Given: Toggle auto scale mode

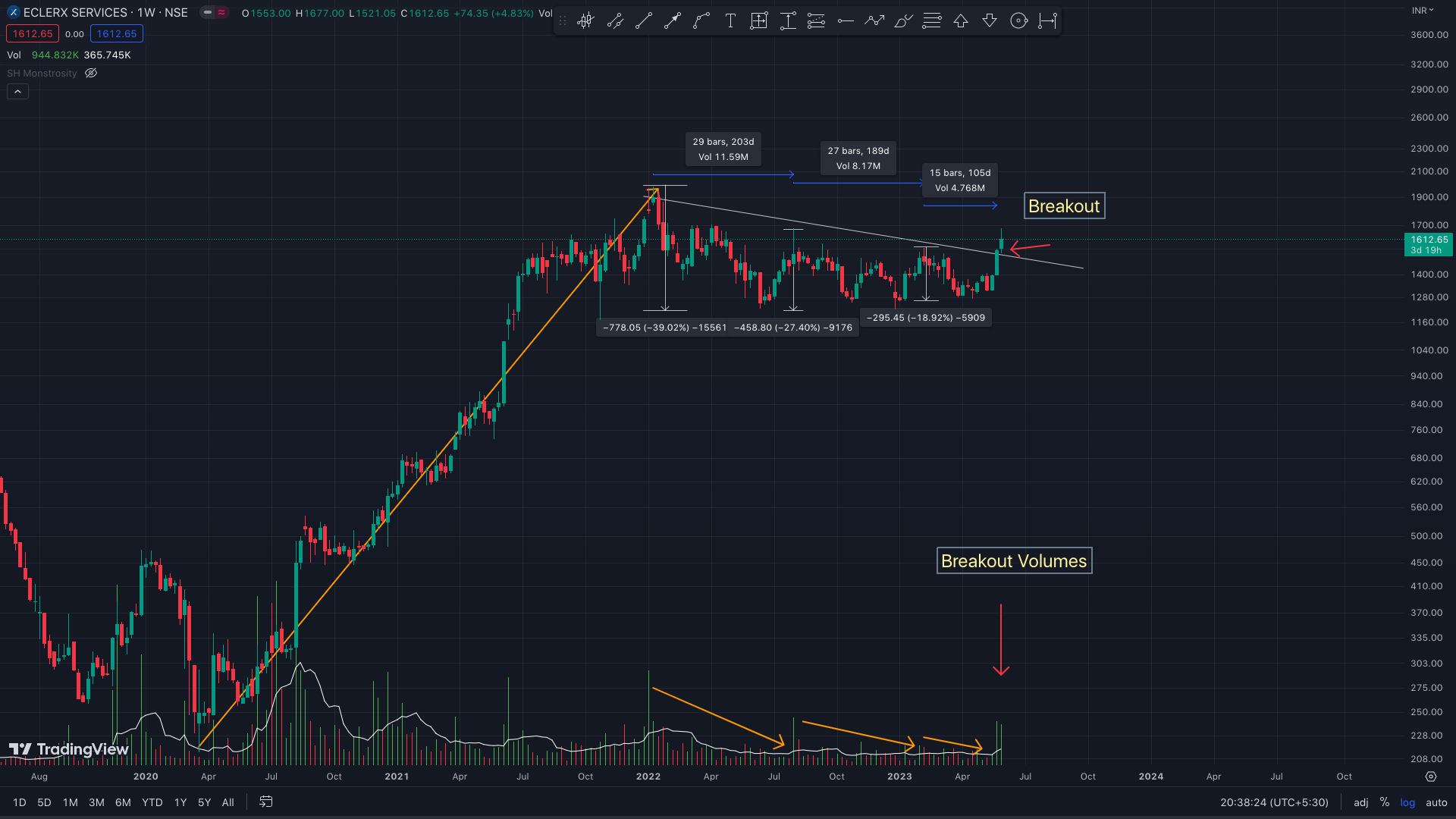Looking at the screenshot, I should (1436, 802).
